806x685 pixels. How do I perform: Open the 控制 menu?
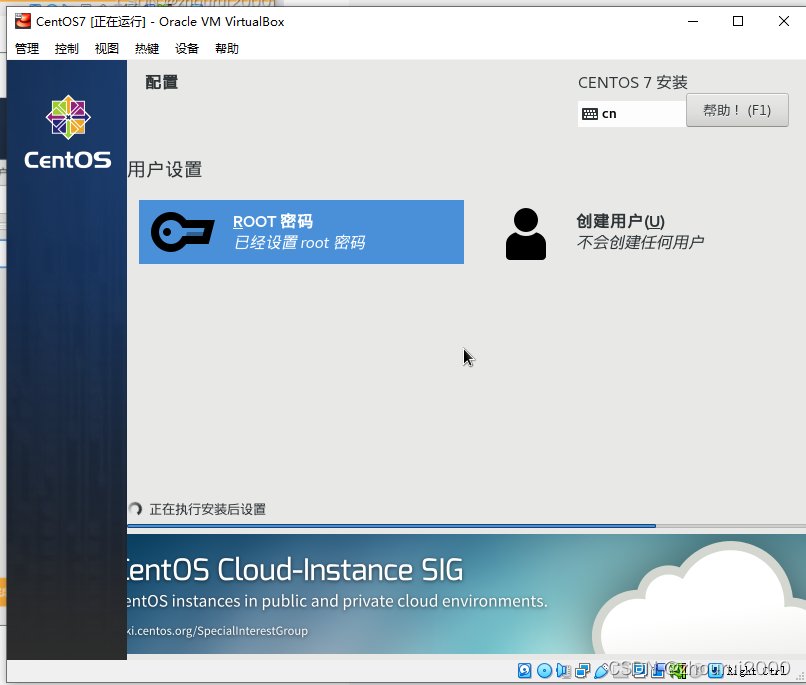[x=67, y=49]
